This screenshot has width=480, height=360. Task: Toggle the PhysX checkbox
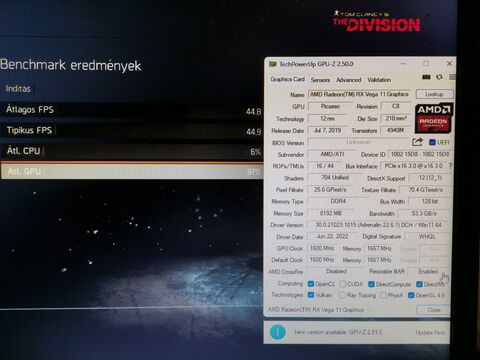(383, 295)
